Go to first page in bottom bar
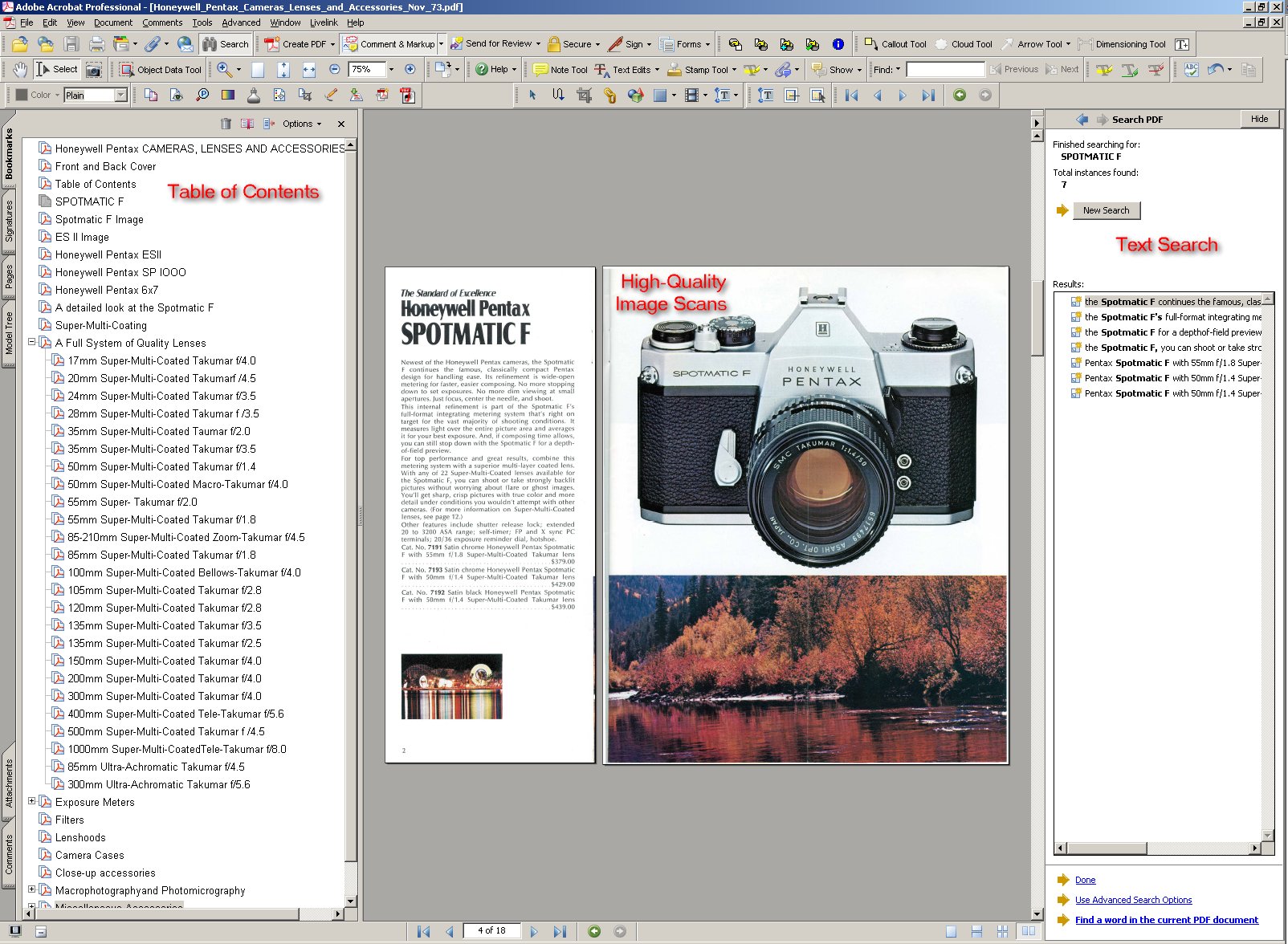 tap(424, 931)
